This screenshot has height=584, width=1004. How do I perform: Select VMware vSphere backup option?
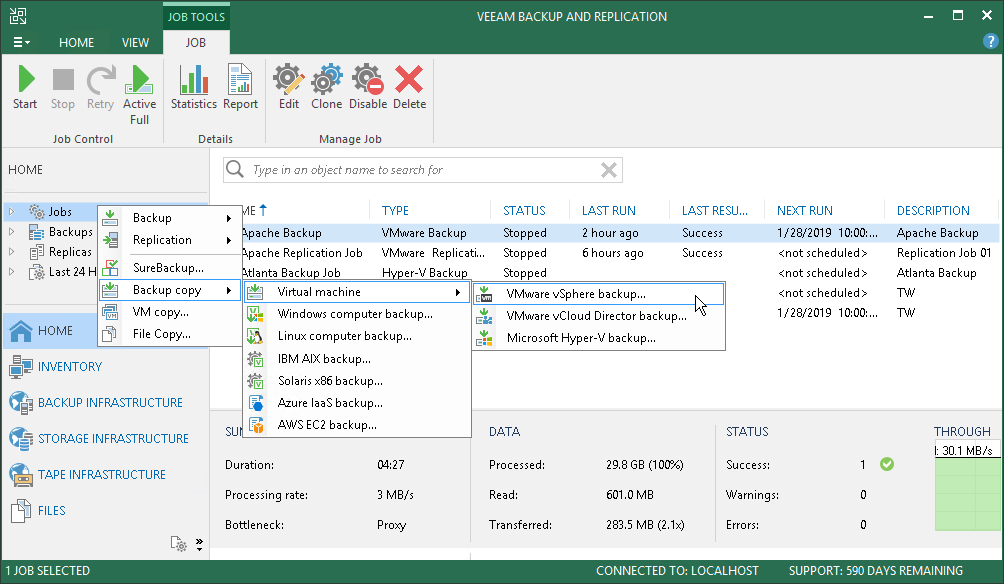click(575, 294)
